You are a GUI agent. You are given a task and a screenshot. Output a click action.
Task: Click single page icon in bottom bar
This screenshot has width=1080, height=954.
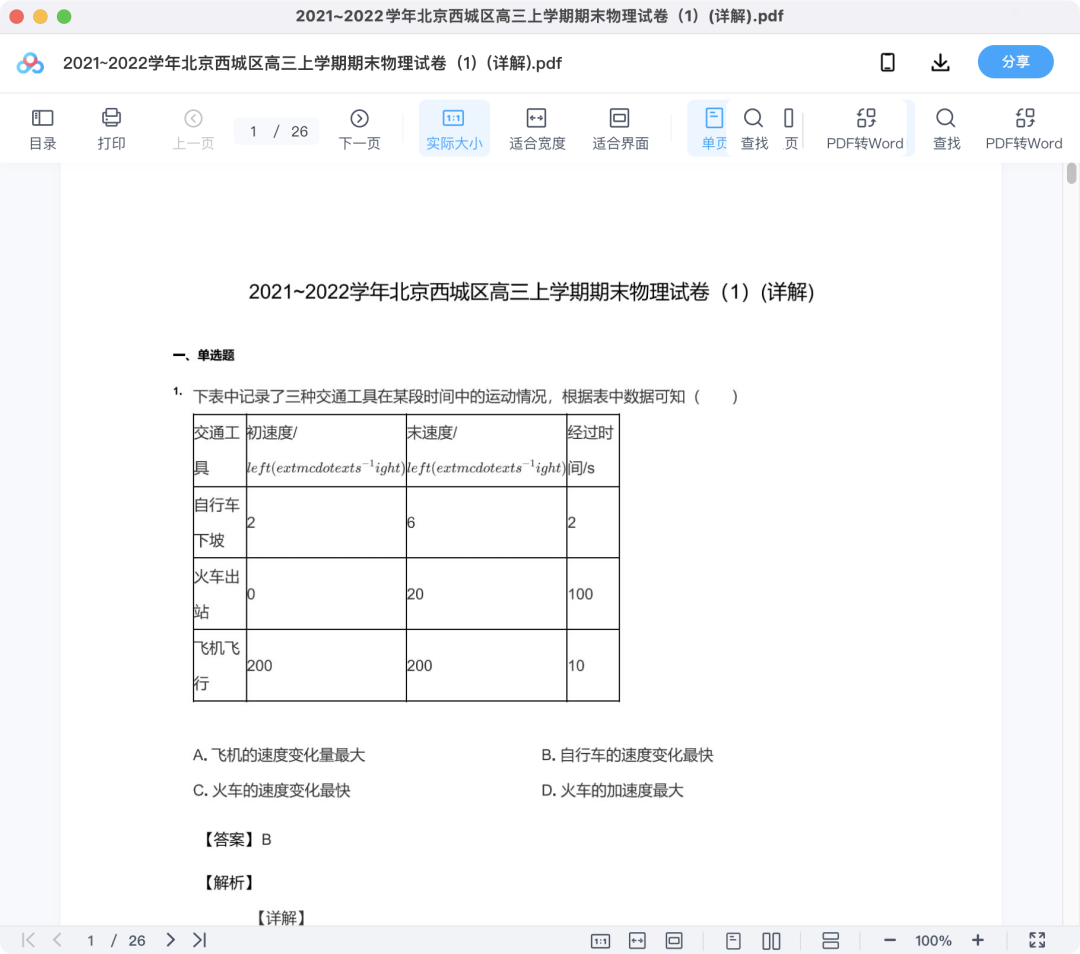(734, 940)
